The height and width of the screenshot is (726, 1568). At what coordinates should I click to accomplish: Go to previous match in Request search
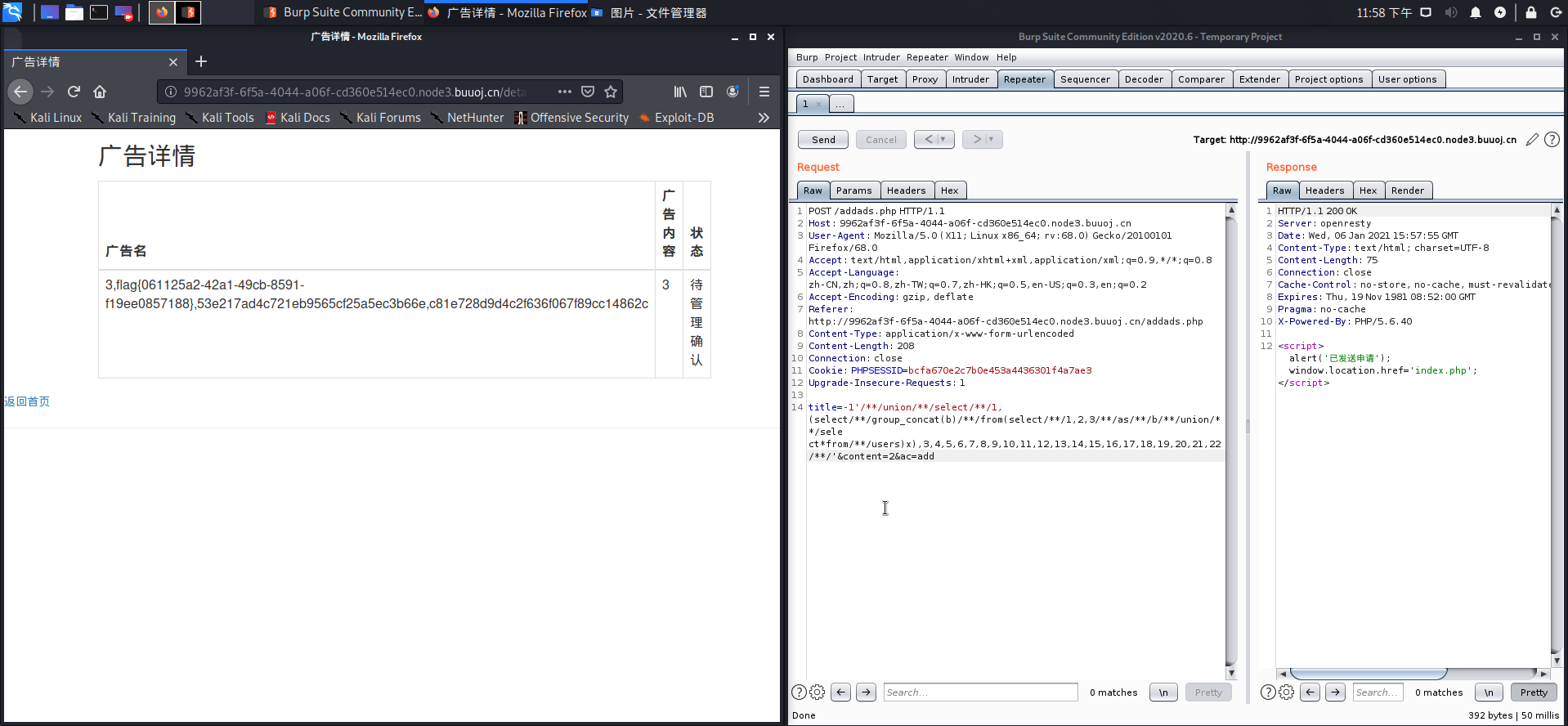[840, 692]
